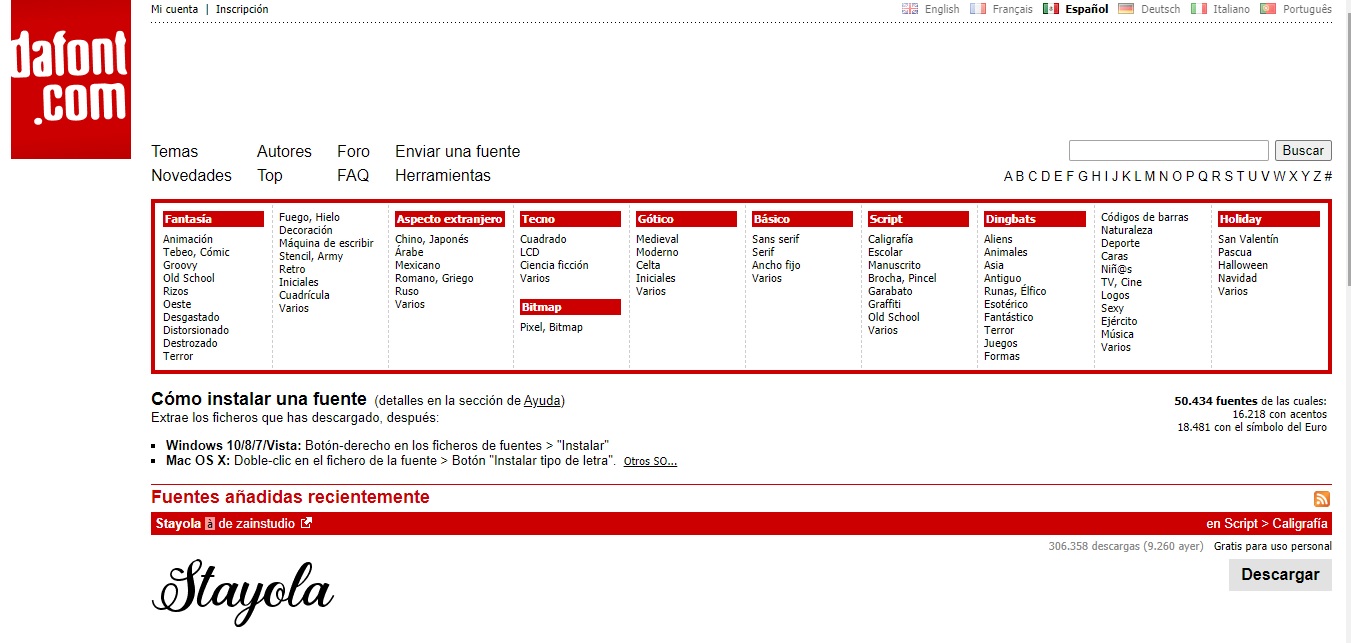Image resolution: width=1351 pixels, height=643 pixels.
Task: Open the Otros SO... link
Action: (x=650, y=462)
